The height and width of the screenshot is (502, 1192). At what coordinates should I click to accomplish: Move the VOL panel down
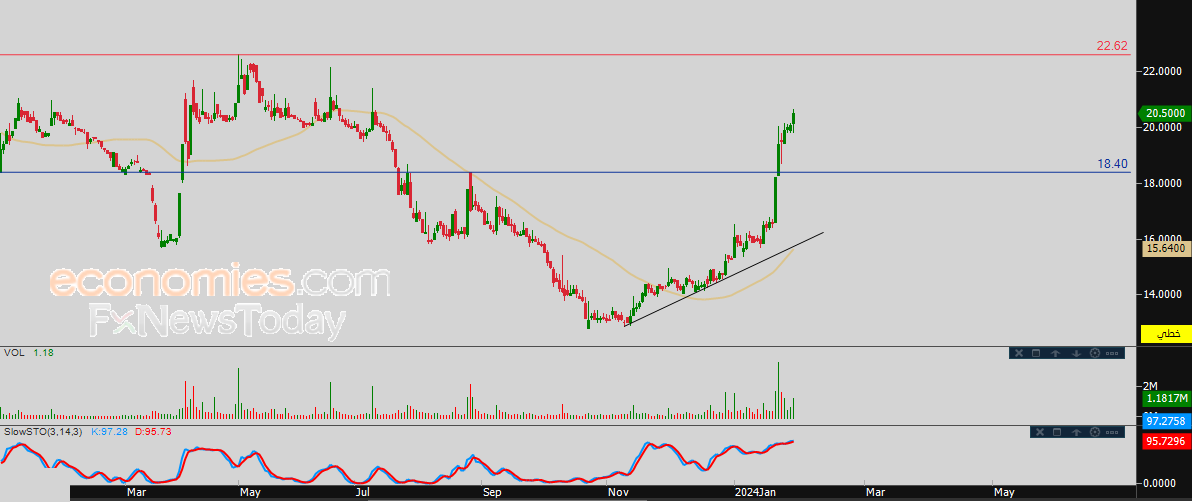(x=1076, y=353)
